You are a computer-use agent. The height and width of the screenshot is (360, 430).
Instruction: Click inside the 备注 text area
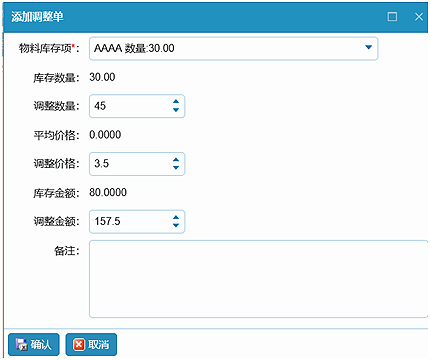pos(258,279)
